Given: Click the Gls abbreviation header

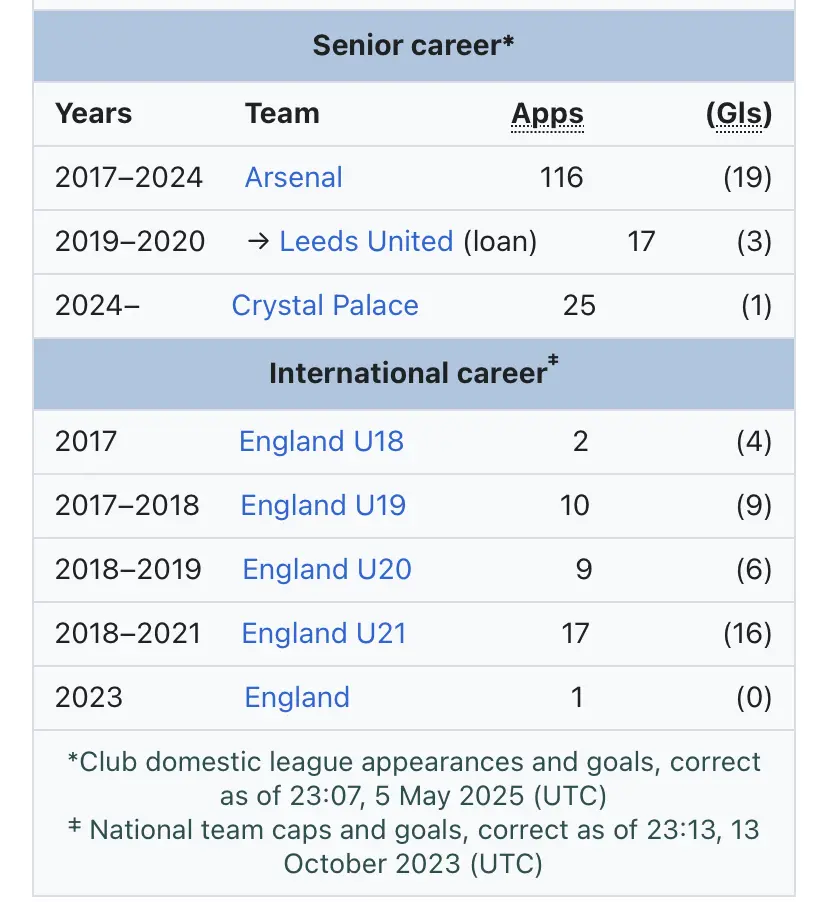Looking at the screenshot, I should click(x=739, y=114).
